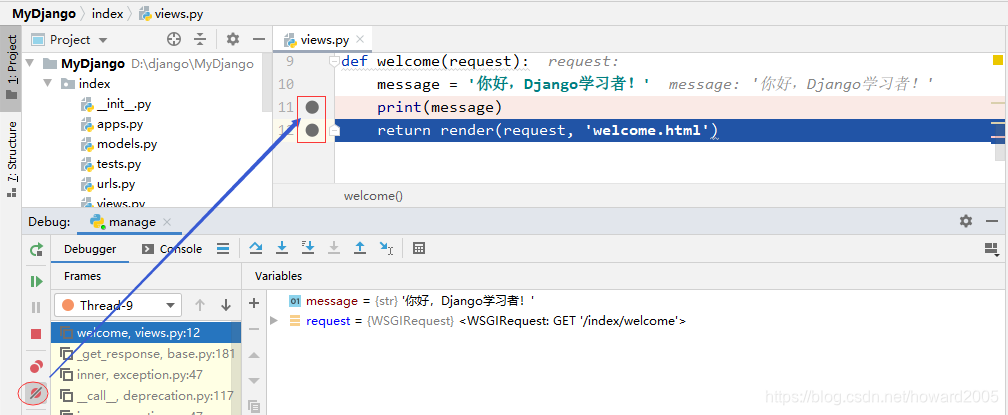Viewport: 1008px width, 415px height.
Task: Toggle Mute Breakpoints icon
Action: coord(36,393)
